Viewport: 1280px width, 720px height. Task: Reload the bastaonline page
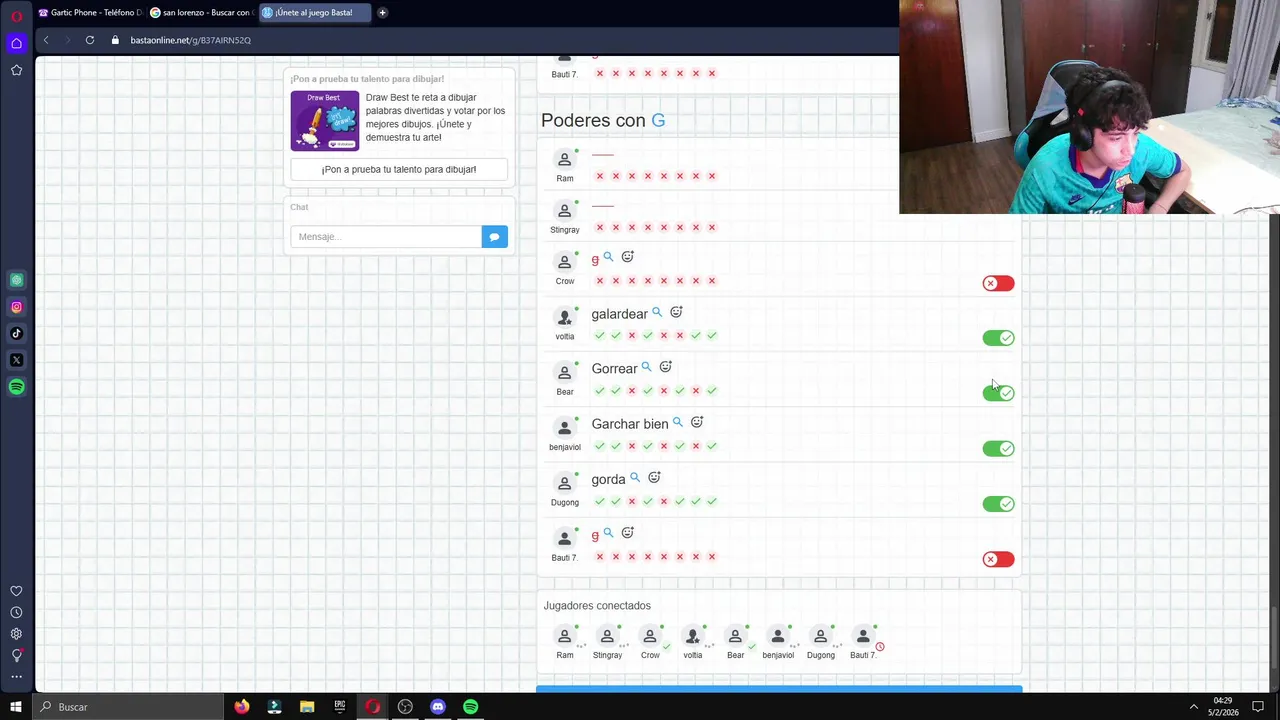tap(90, 40)
